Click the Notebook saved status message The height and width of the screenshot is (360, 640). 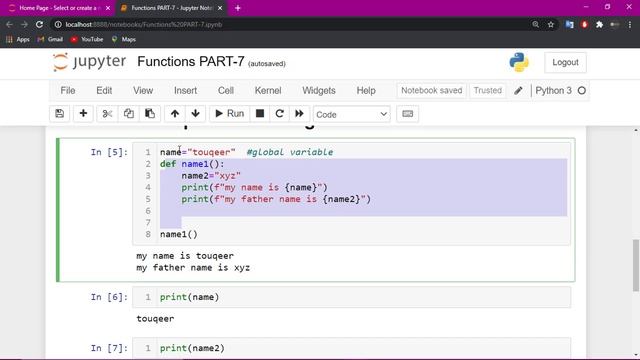click(431, 91)
